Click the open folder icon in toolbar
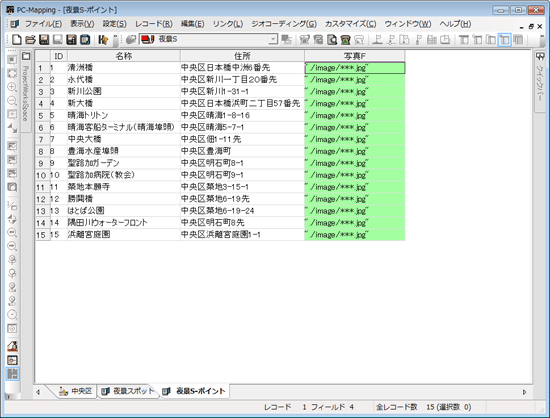Image resolution: width=550 pixels, height=418 pixels. pos(30,40)
